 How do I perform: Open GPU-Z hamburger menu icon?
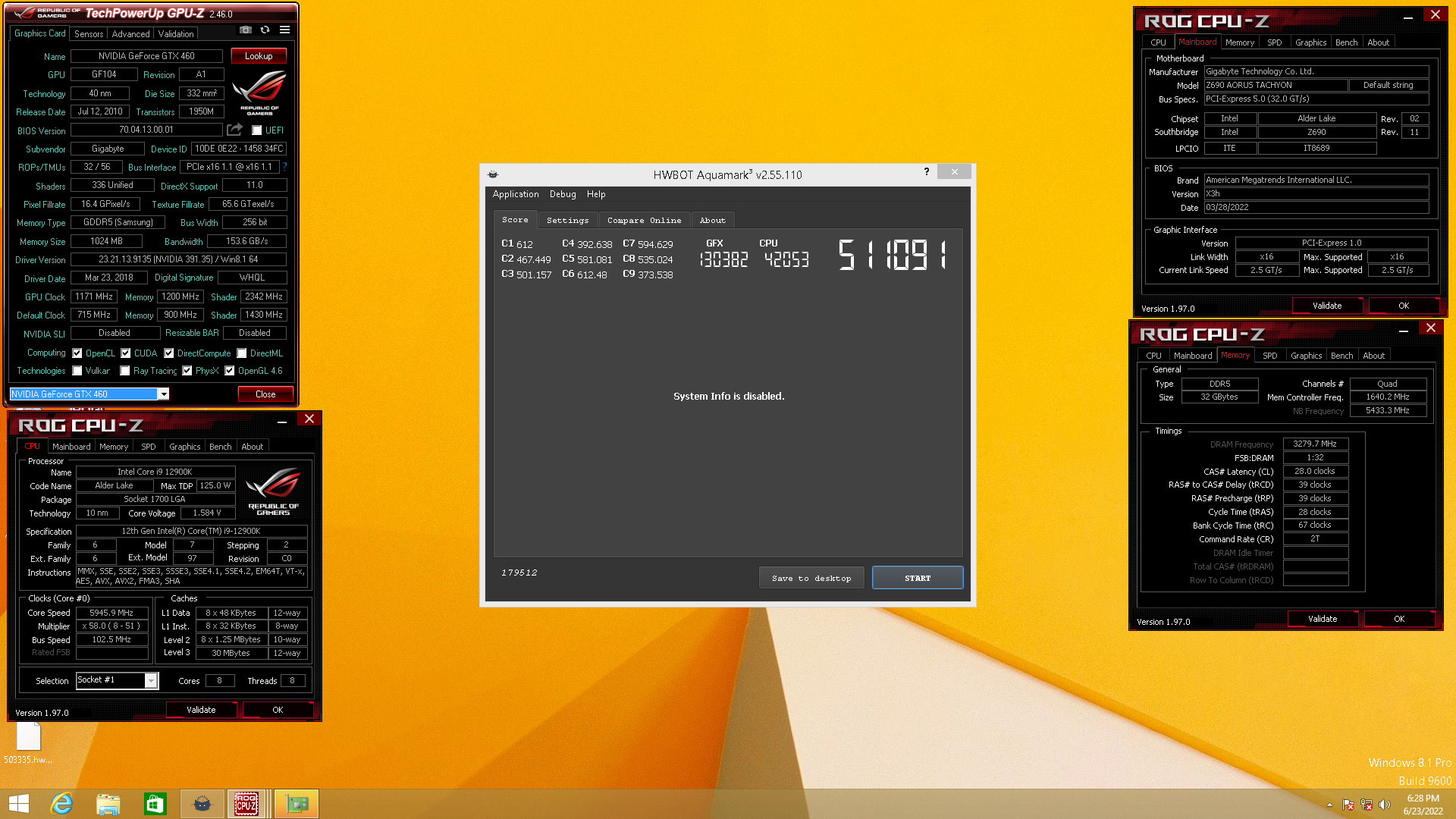coord(284,30)
